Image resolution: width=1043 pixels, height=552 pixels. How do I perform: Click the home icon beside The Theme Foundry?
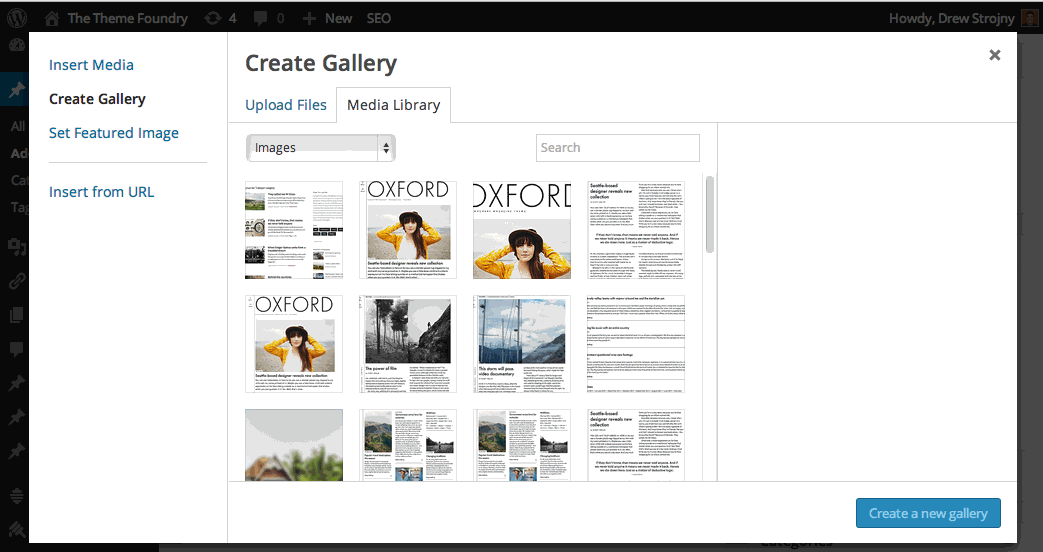coord(52,18)
